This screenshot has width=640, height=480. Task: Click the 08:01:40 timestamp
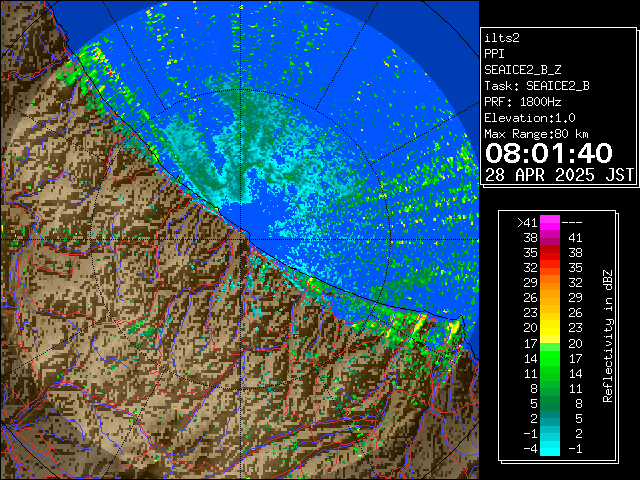(549, 153)
